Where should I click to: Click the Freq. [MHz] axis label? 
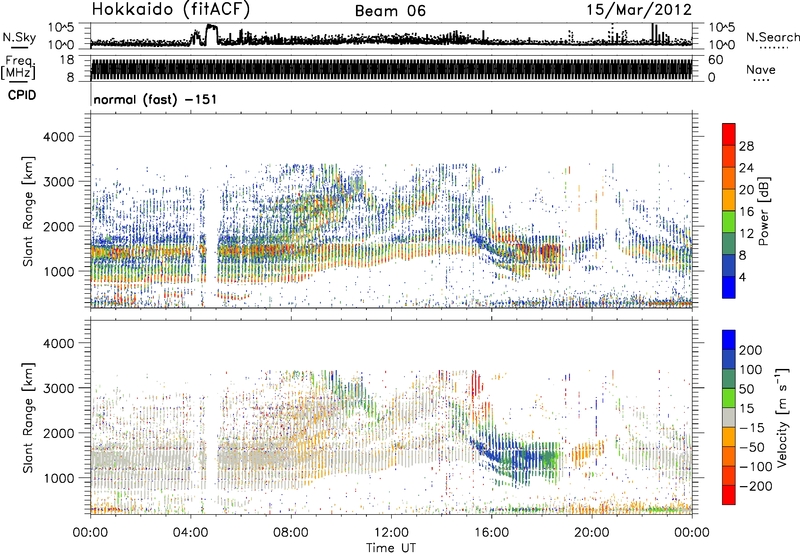[18, 68]
